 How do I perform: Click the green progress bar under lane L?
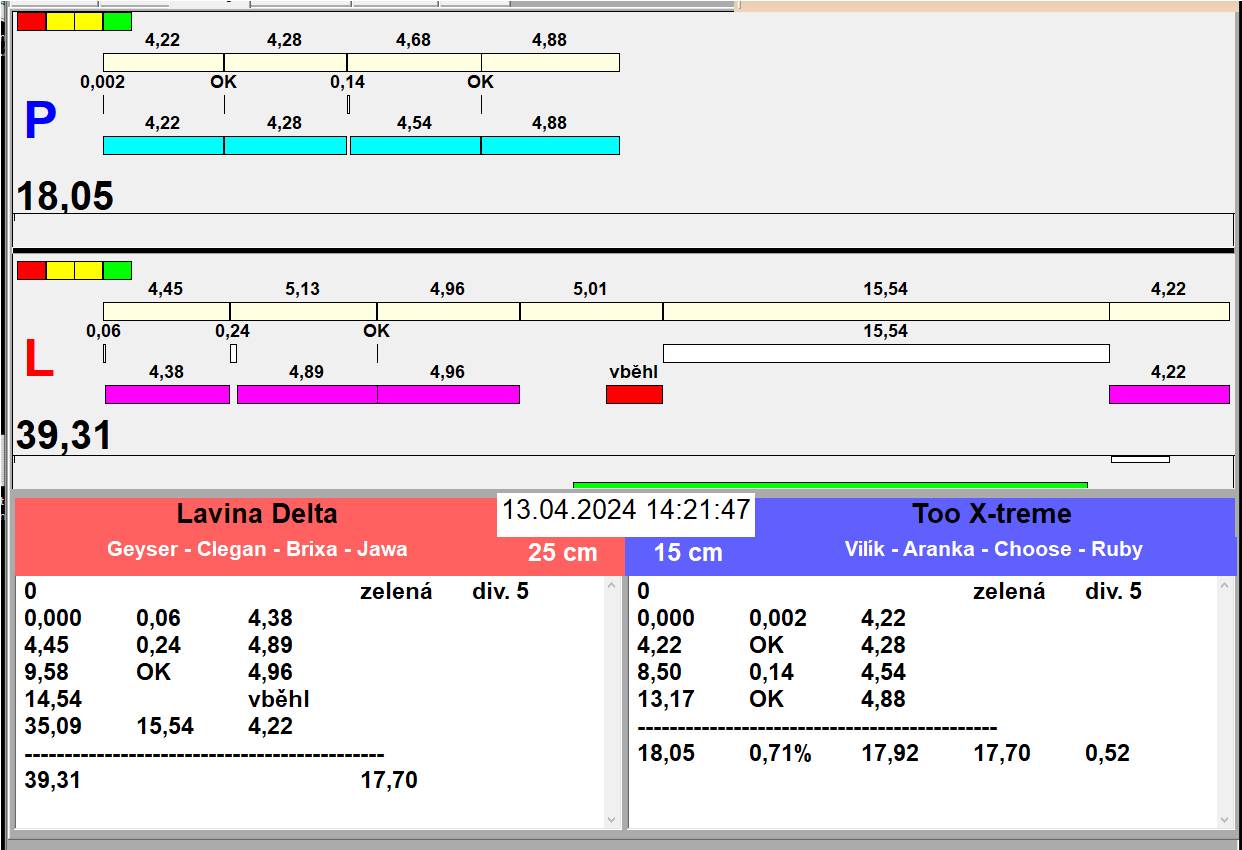[829, 485]
